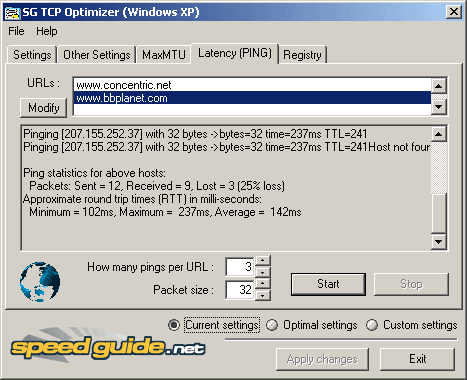The height and width of the screenshot is (380, 467).
Task: Click the Exit button
Action: pos(418,359)
